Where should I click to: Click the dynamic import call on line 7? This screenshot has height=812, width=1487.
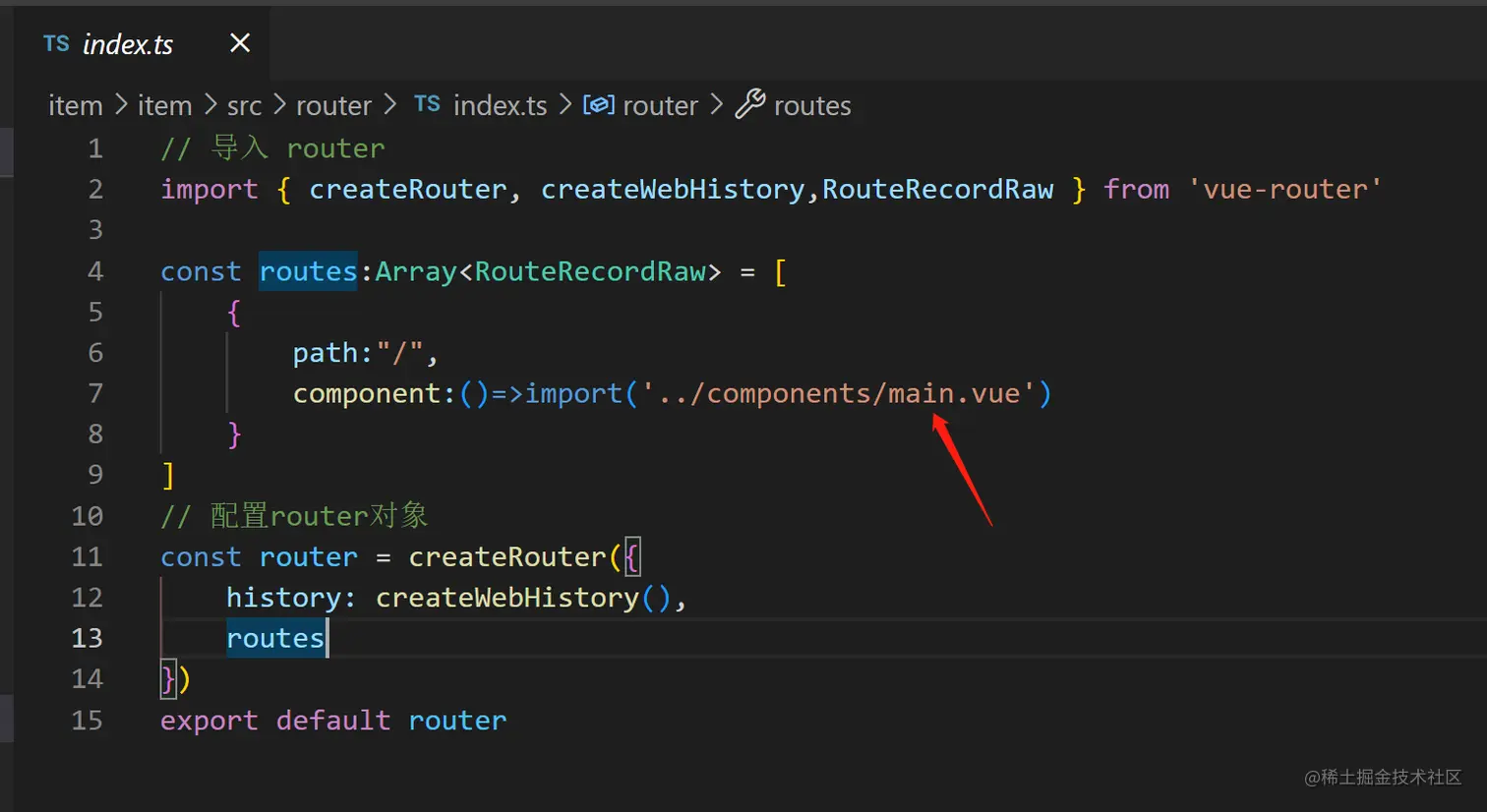[573, 394]
